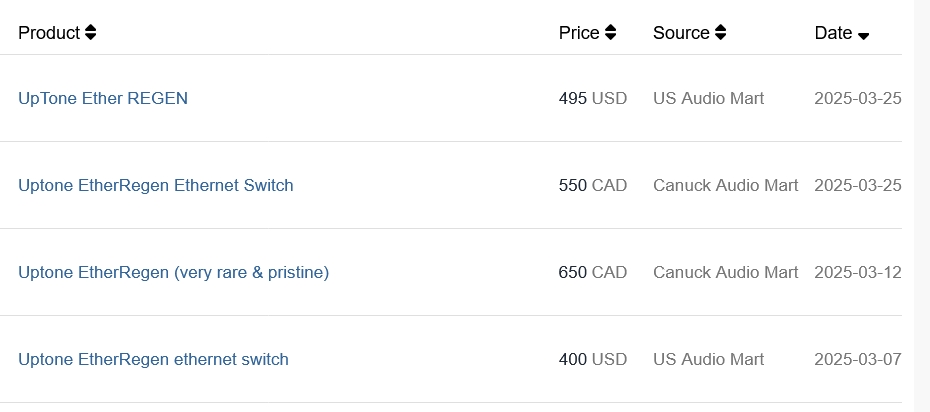Click the 650 CAD price cell
Image resolution: width=930 pixels, height=412 pixels.
592,272
